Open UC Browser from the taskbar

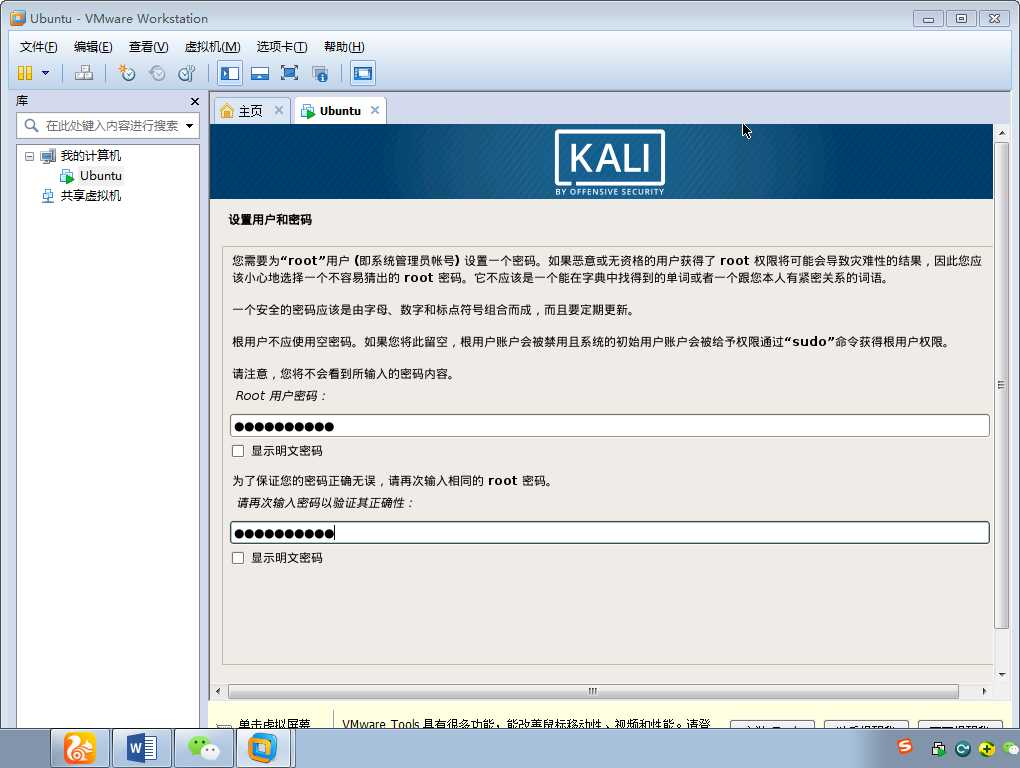(79, 748)
